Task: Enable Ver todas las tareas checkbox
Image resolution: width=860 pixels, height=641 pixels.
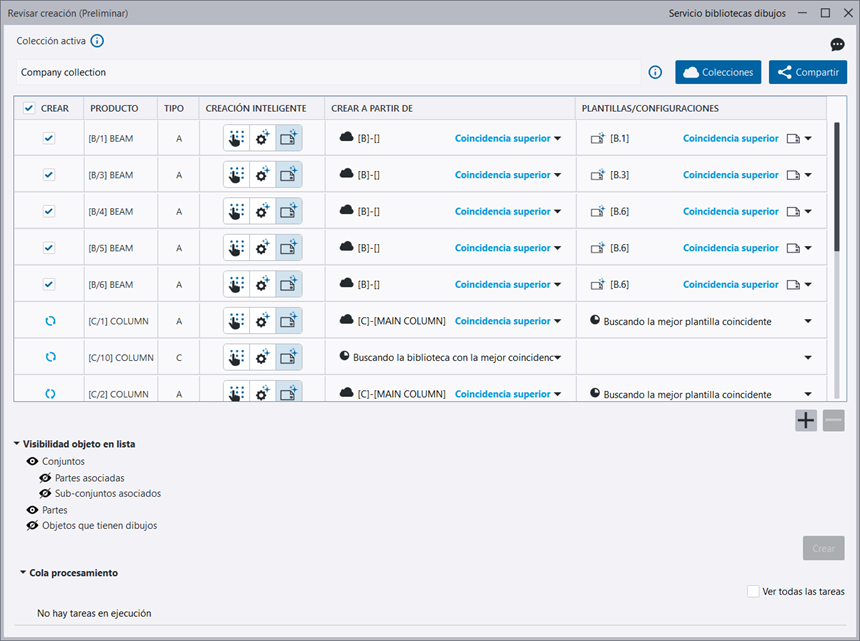Action: [753, 591]
